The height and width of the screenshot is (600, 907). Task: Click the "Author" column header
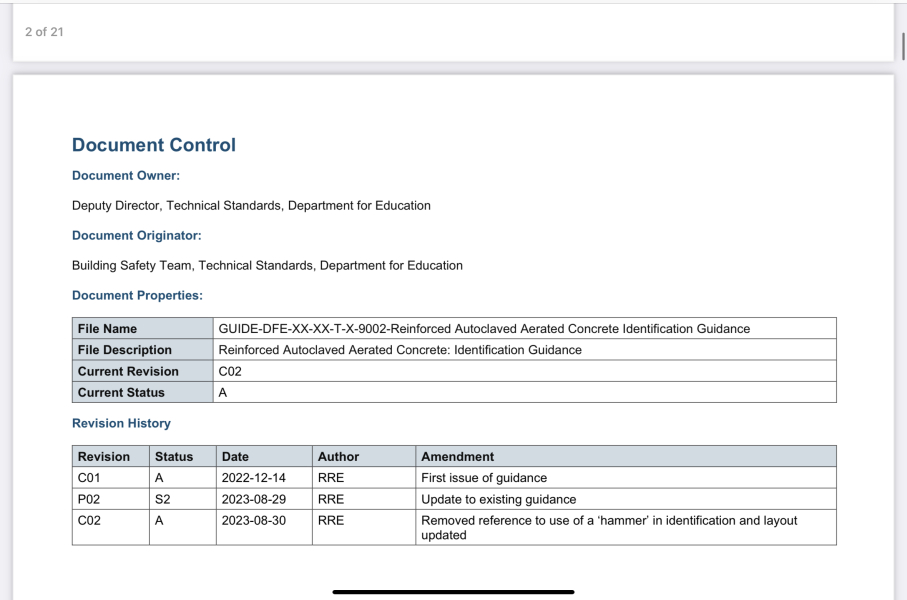tap(338, 457)
